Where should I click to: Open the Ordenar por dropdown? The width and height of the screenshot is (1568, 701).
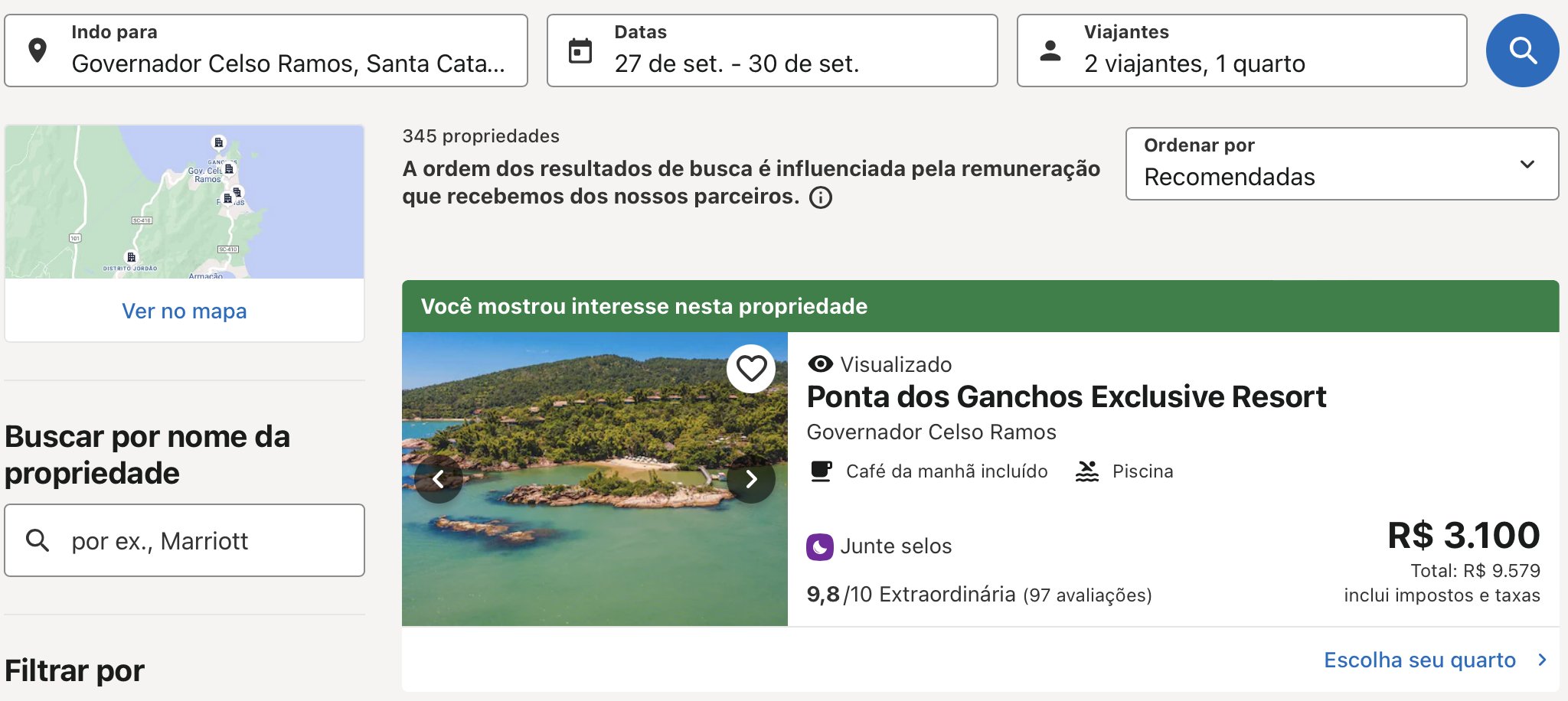pyautogui.click(x=1341, y=164)
